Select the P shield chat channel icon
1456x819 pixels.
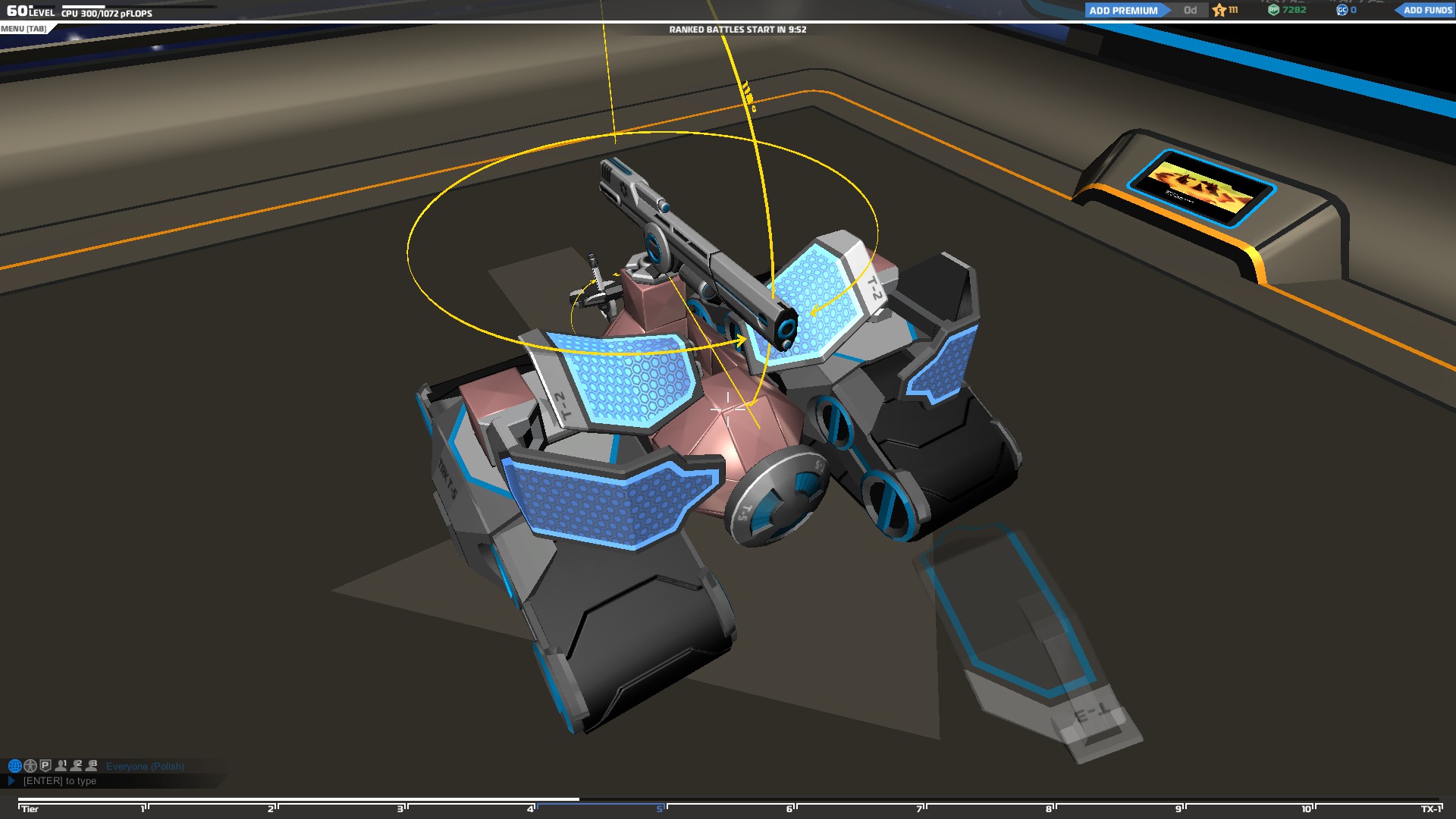45,766
